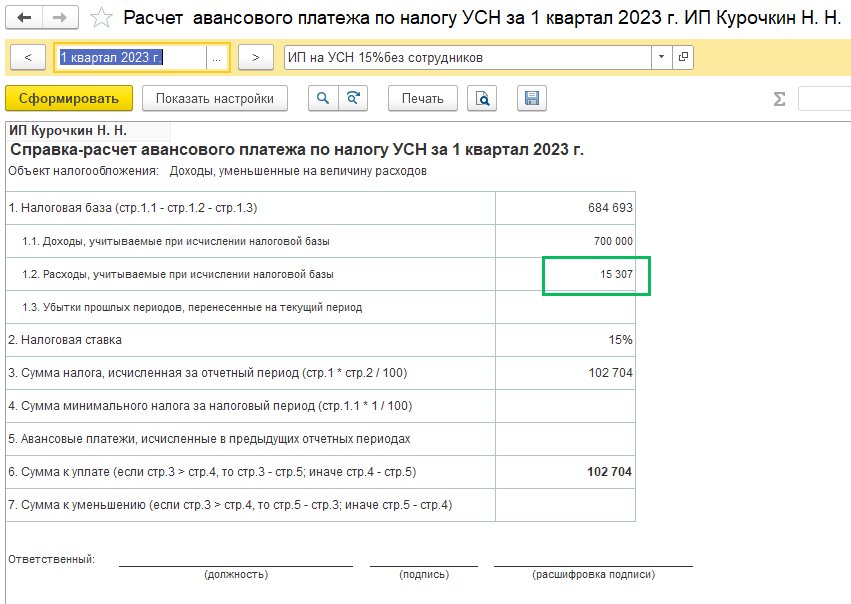
Task: Open organization in new window icon
Action: 683,58
